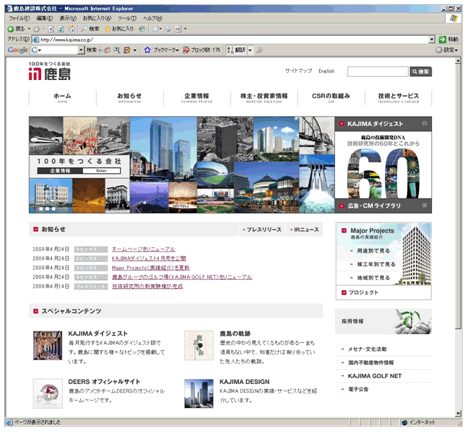468x432 pixels.
Task: Click the Google Toolbar colorful news icon
Action: 127,50
